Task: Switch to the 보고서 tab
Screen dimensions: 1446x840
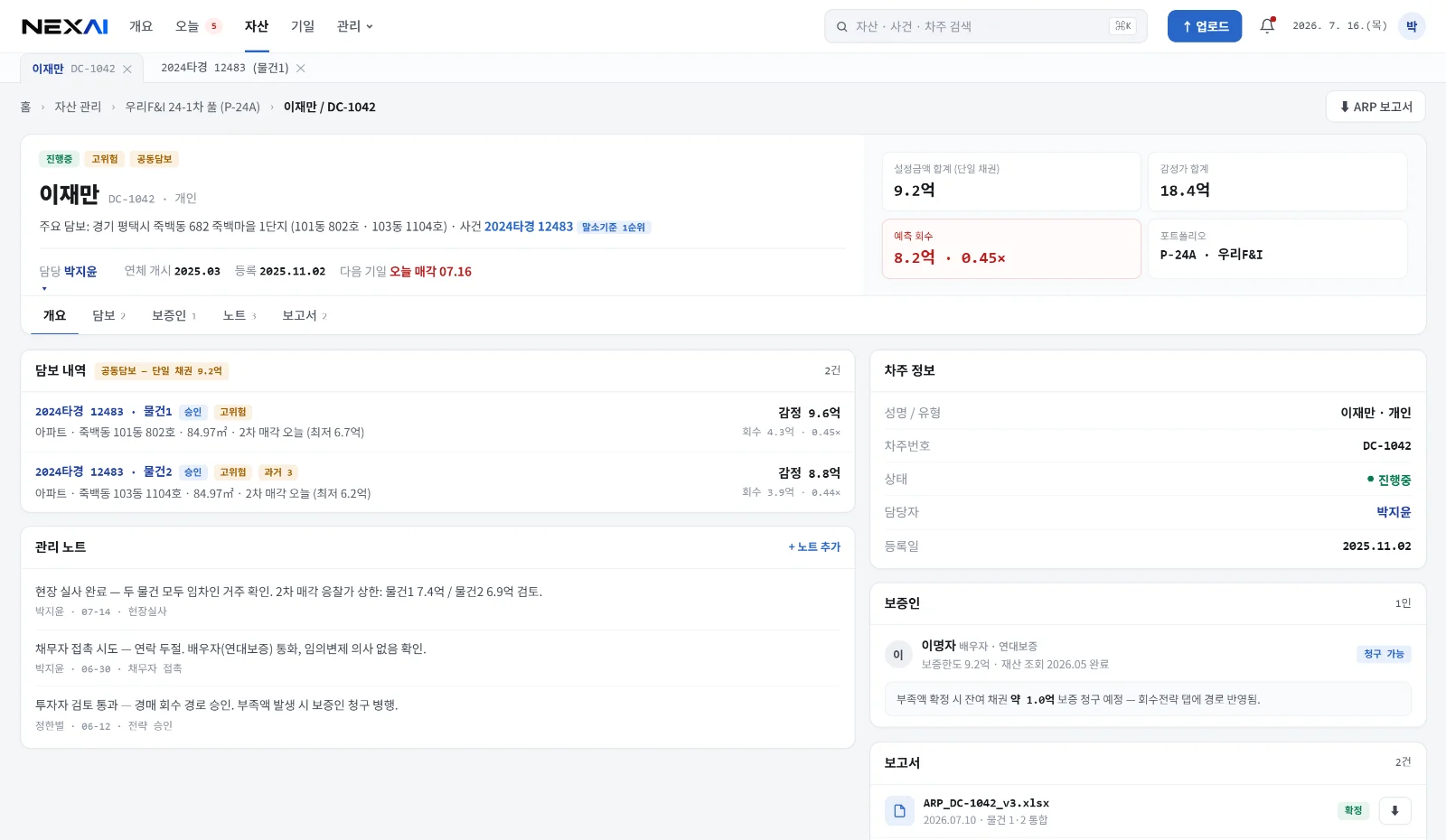Action: [x=305, y=315]
